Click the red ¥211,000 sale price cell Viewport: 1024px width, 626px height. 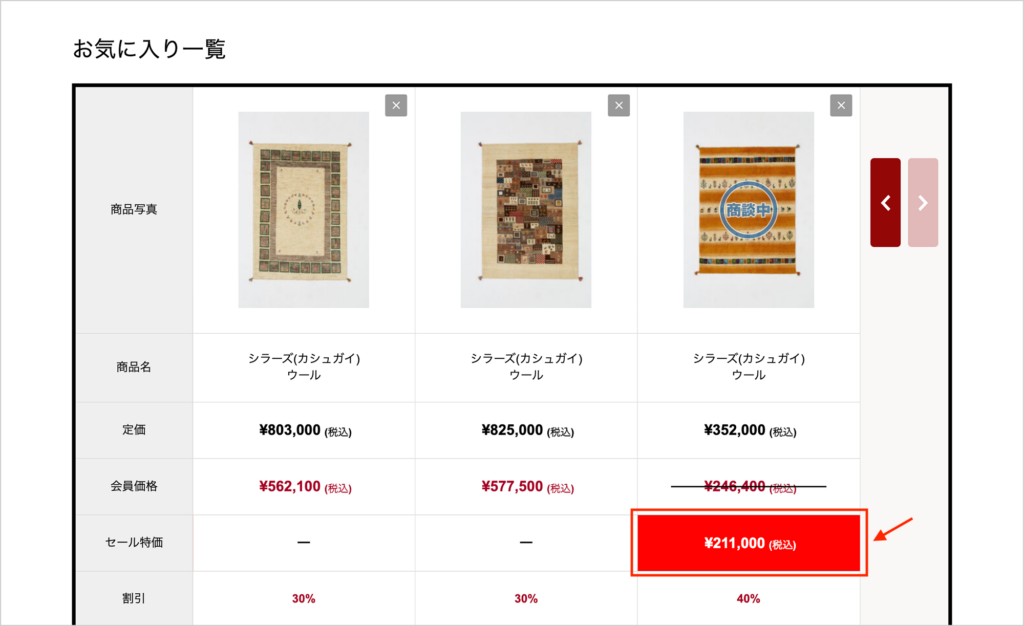coord(748,543)
